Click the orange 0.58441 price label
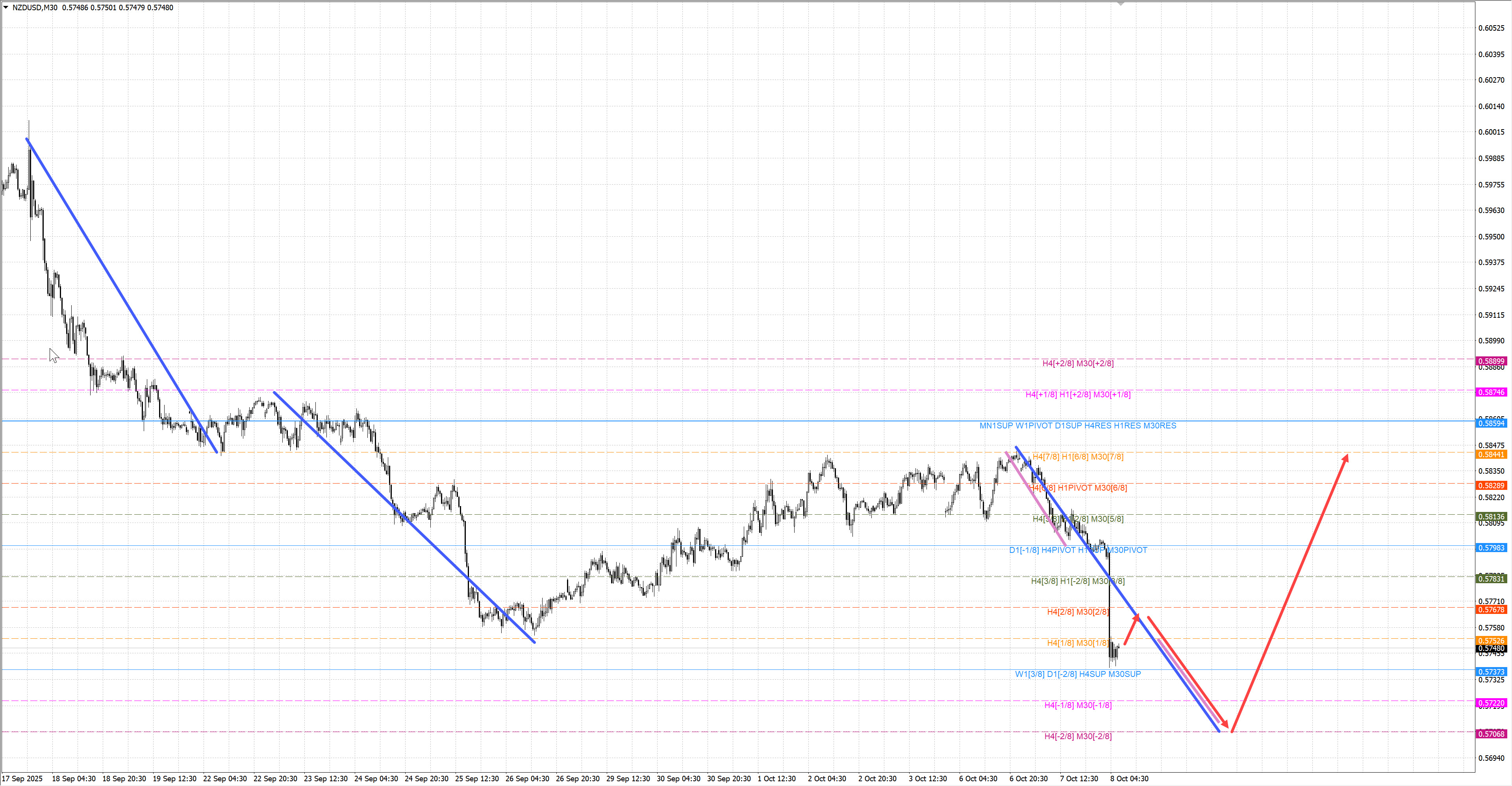Image resolution: width=1512 pixels, height=786 pixels. (1491, 454)
